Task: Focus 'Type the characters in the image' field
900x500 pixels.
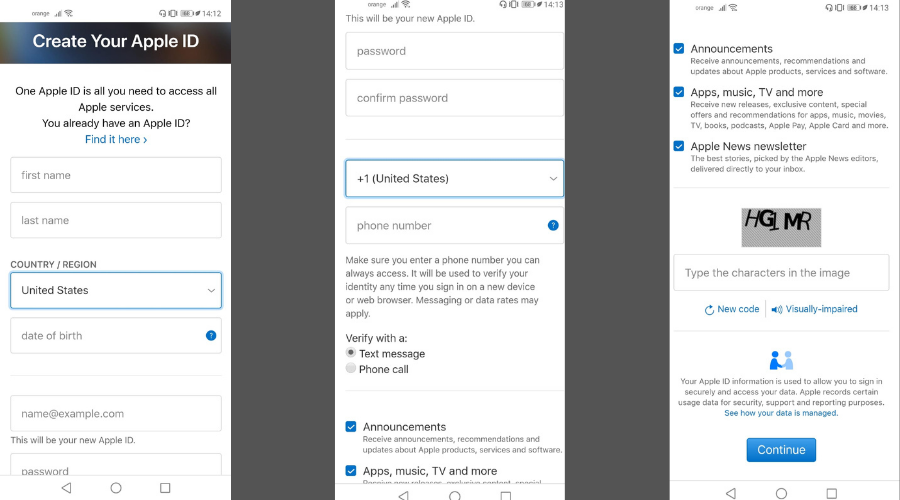Action: (x=781, y=273)
